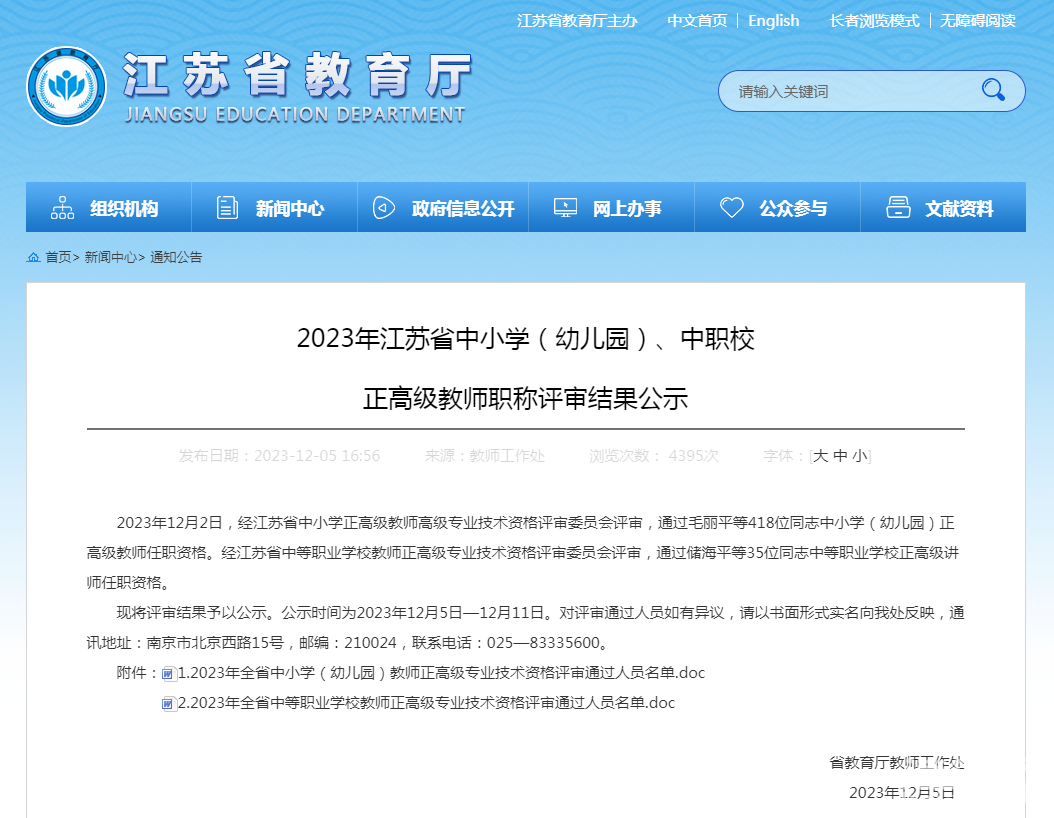Image resolution: width=1054 pixels, height=818 pixels.
Task: Click the 组织机构 org-chart icon
Action: click(63, 208)
